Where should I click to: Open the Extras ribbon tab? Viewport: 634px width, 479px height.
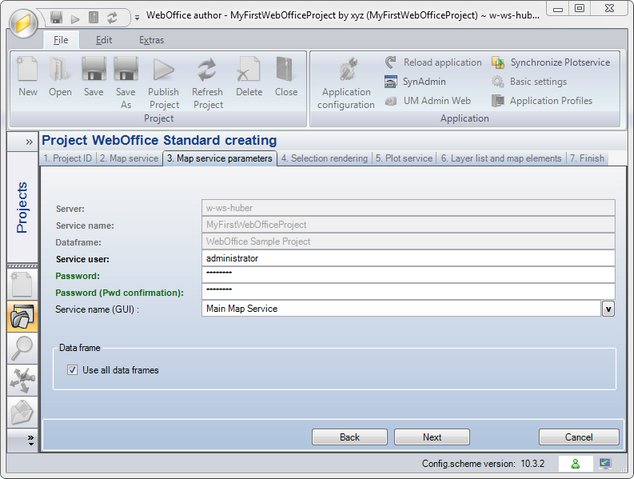[152, 40]
